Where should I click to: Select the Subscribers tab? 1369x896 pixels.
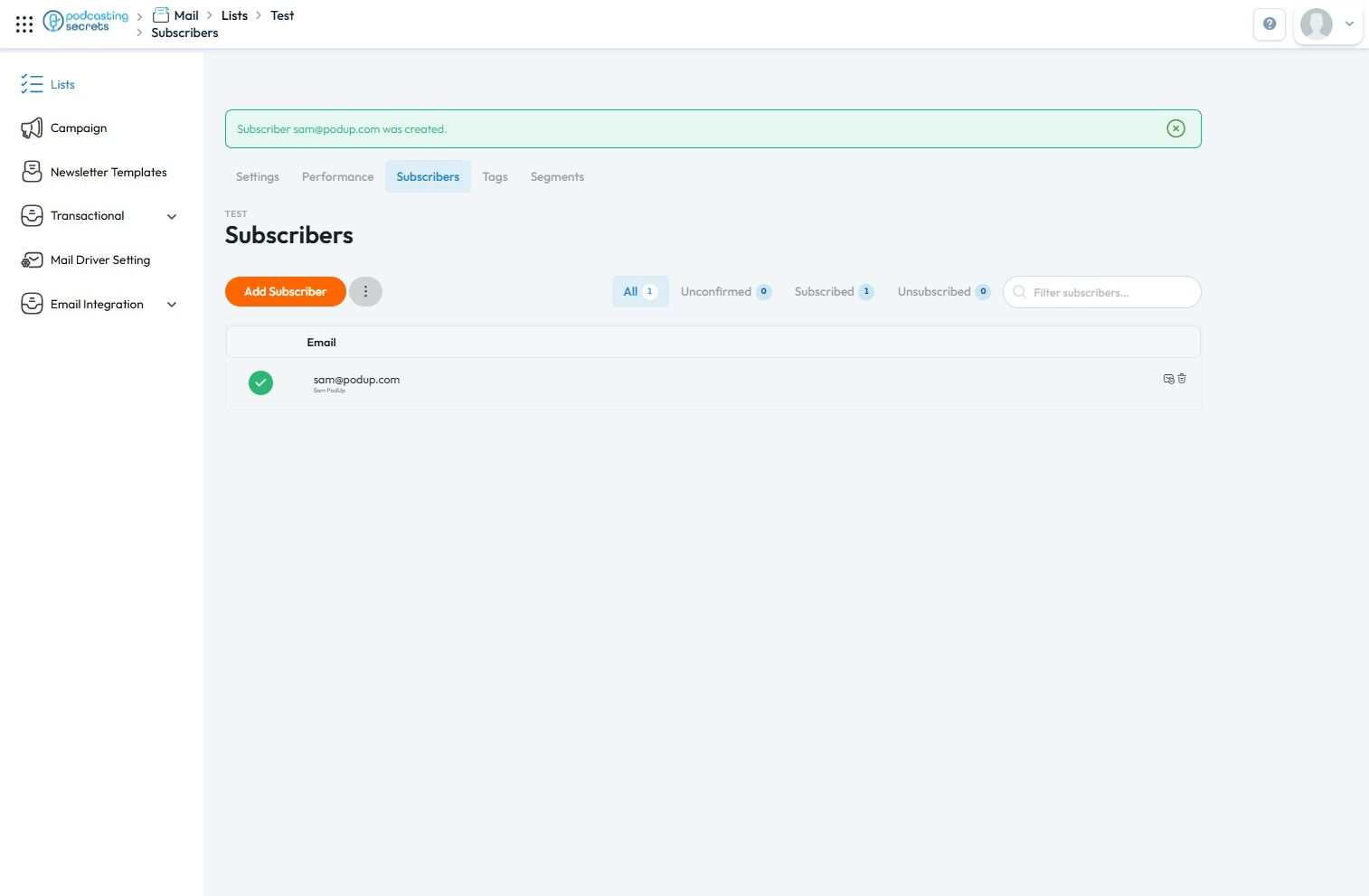click(x=428, y=177)
